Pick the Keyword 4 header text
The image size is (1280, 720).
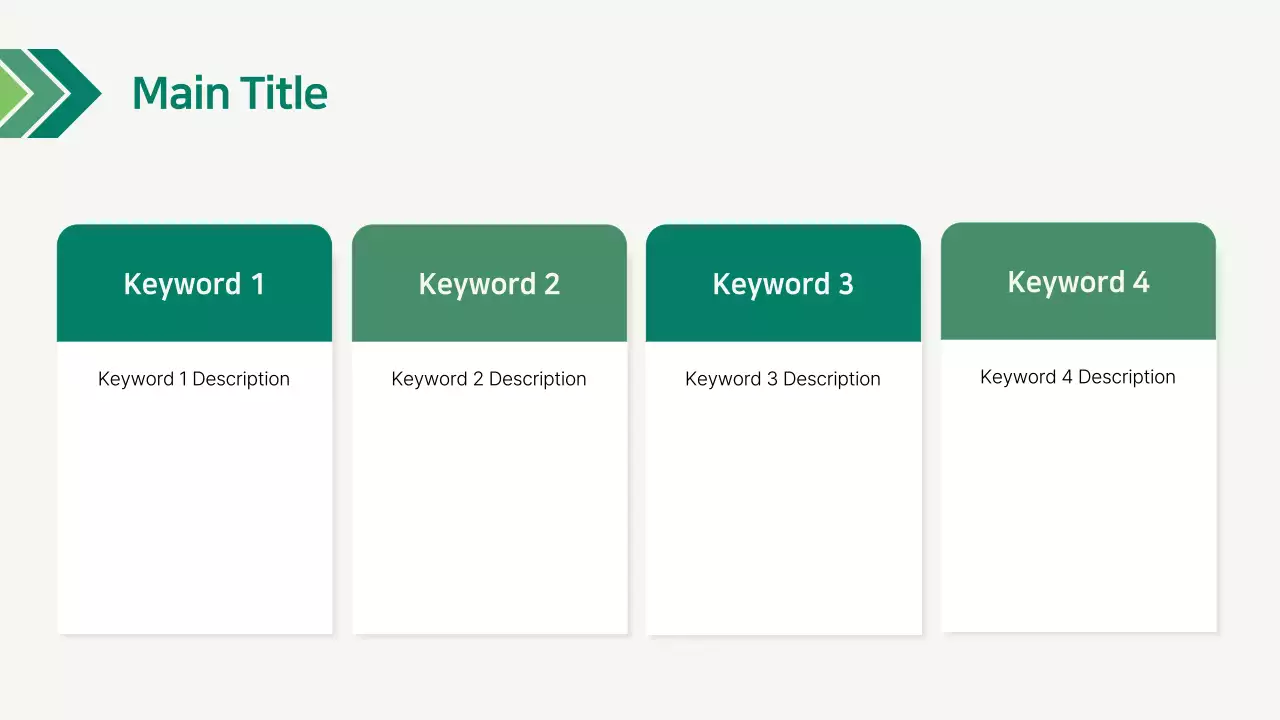(x=1078, y=282)
